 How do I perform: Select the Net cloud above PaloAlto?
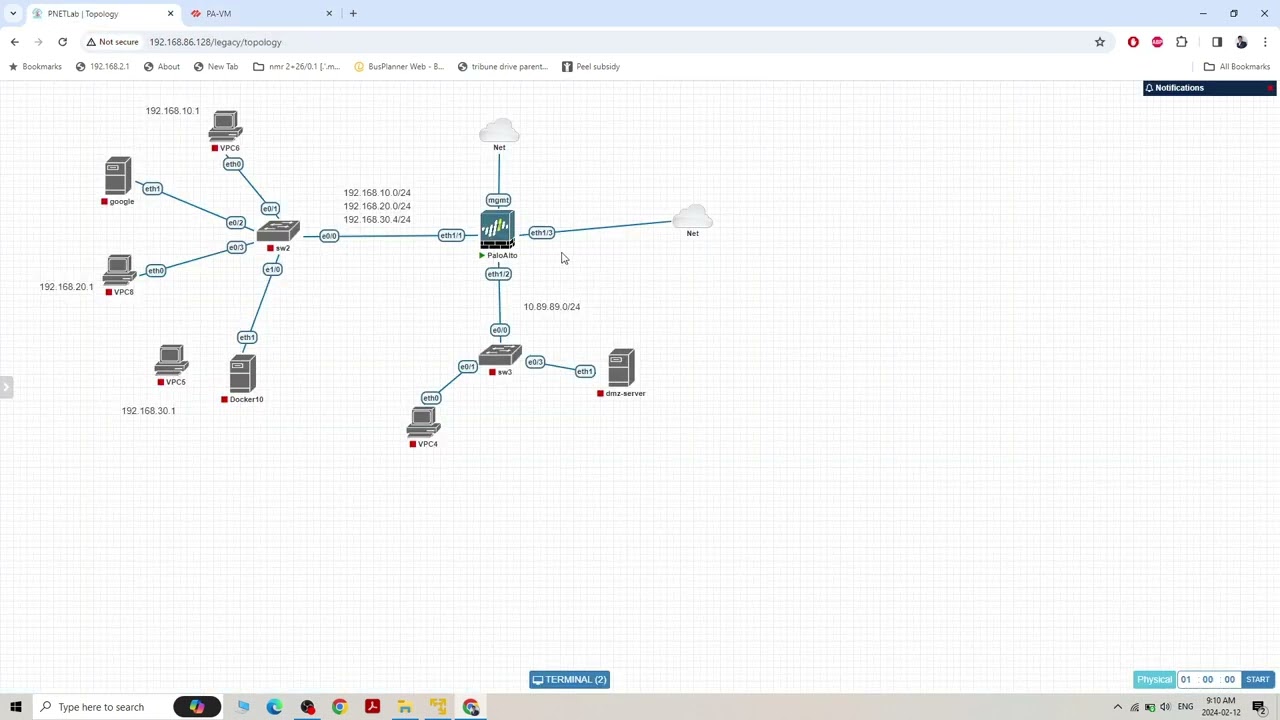coord(499,131)
